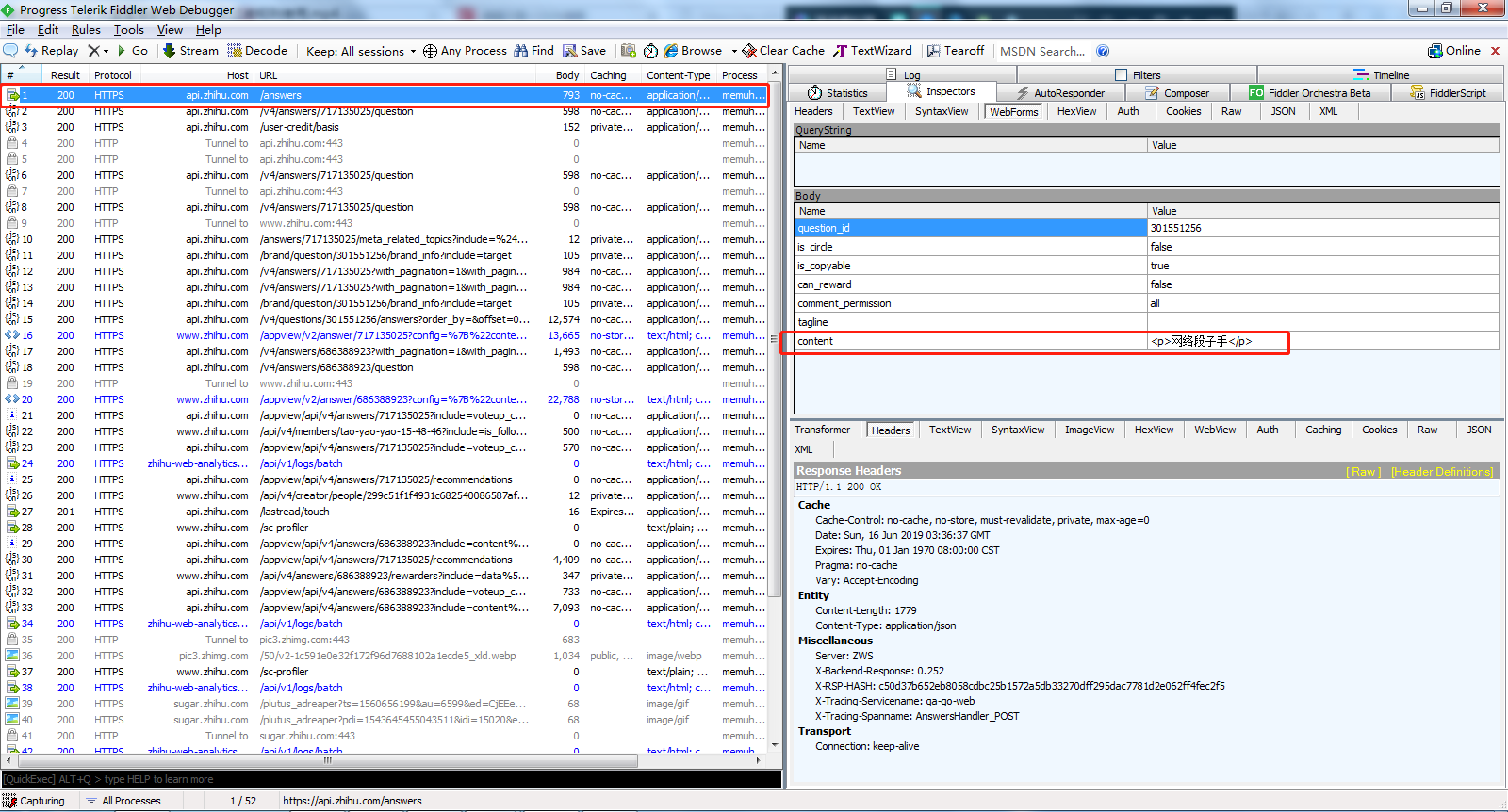The image size is (1508, 812).
Task: Switch to the Composer tab
Action: pos(1177,92)
